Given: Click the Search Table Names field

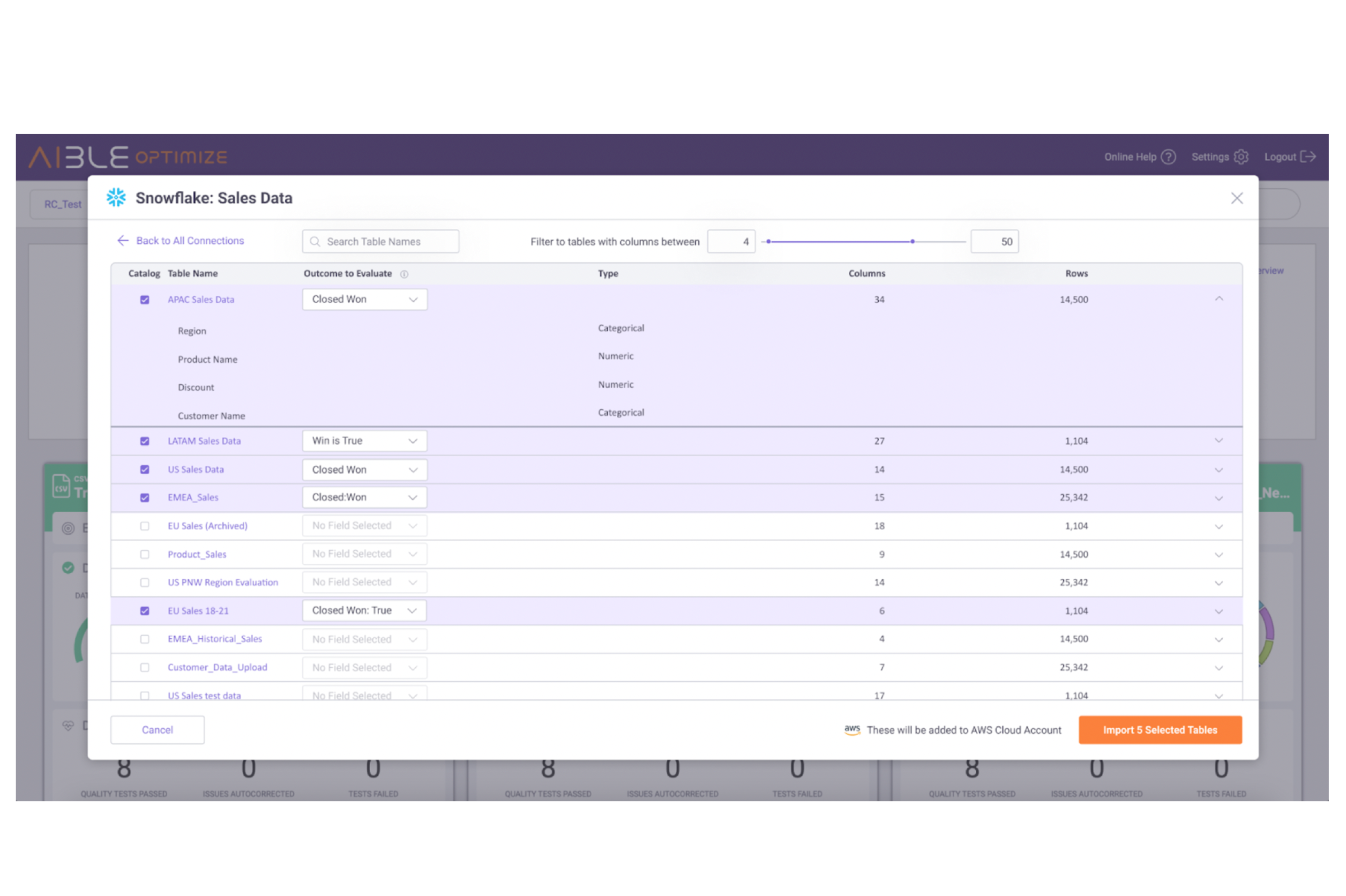Looking at the screenshot, I should click(x=381, y=242).
